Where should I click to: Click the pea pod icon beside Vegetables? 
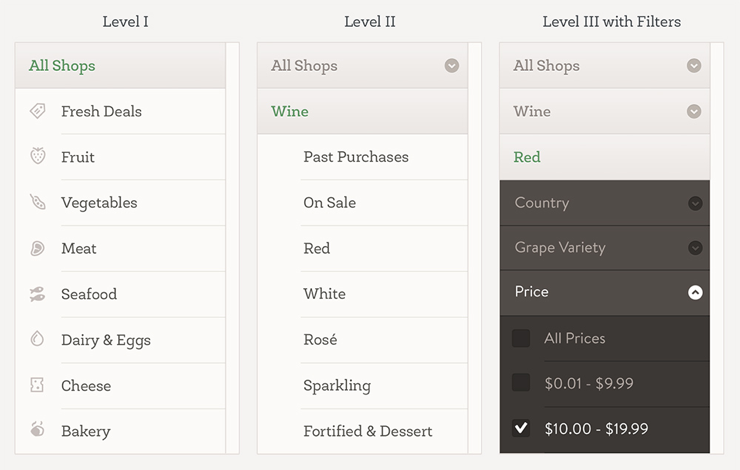click(x=38, y=202)
